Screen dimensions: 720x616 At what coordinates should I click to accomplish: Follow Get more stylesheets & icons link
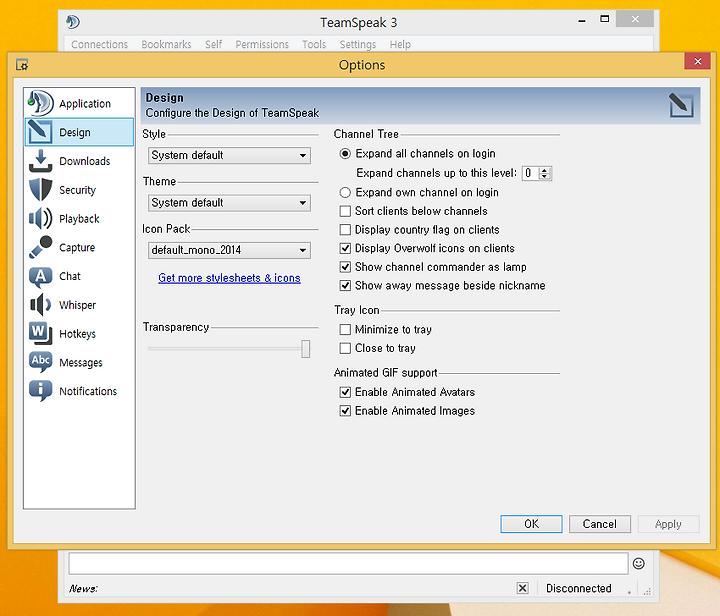click(x=229, y=278)
